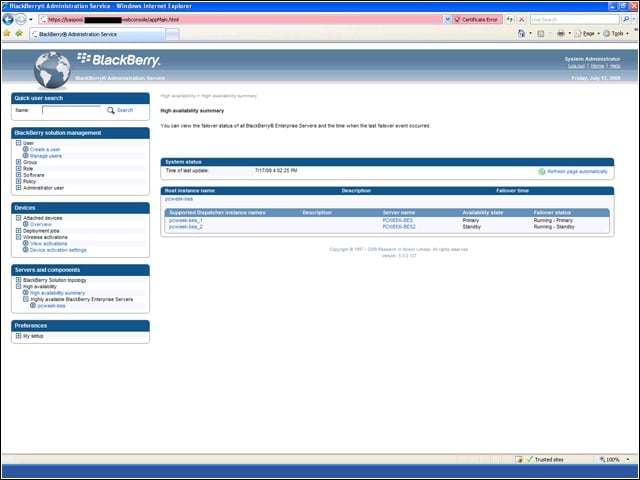
Task: Click the pcweek-bes link in sidebar tree
Action: pyautogui.click(x=51, y=306)
